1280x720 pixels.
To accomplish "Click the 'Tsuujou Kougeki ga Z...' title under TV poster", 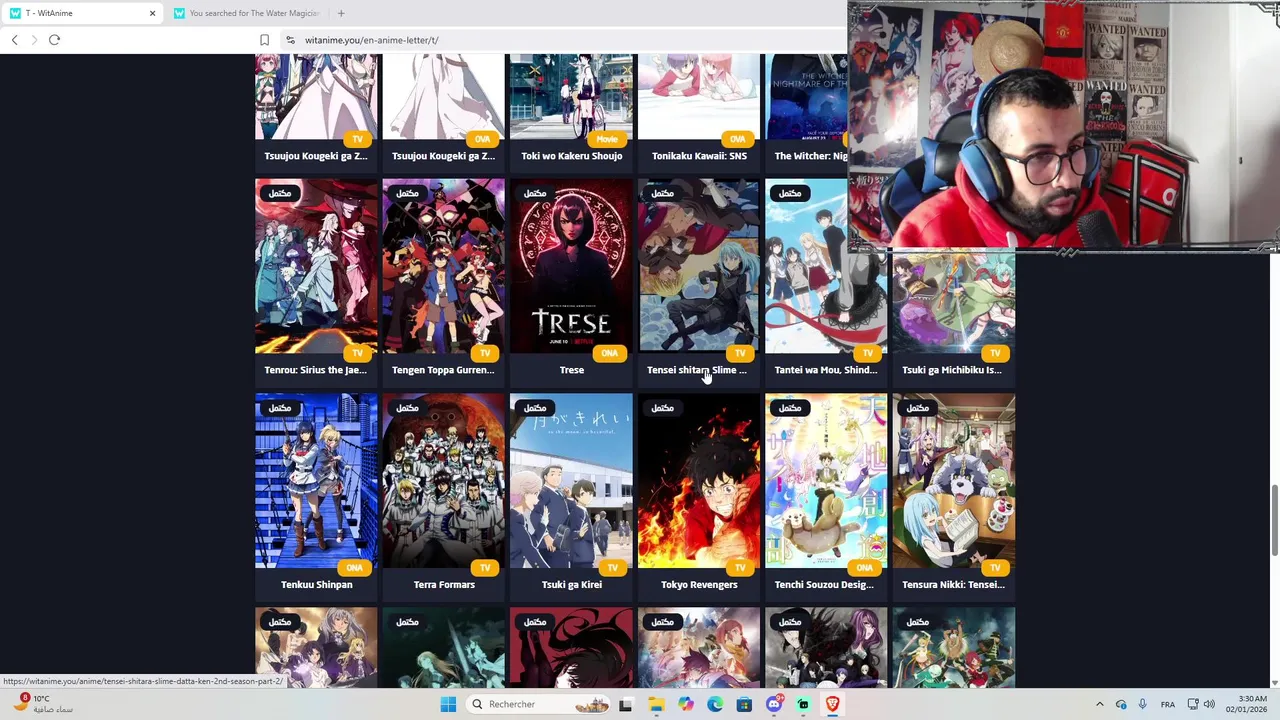I will [316, 156].
